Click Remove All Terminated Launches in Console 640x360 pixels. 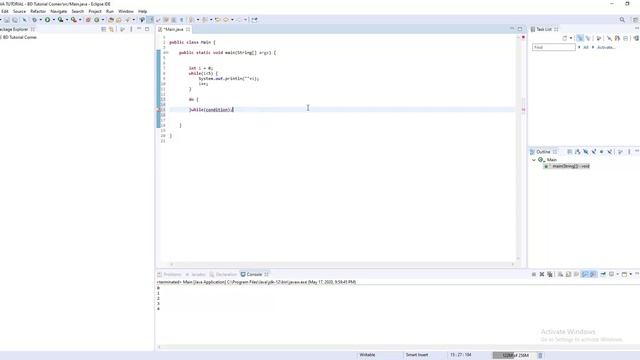(x=550, y=274)
